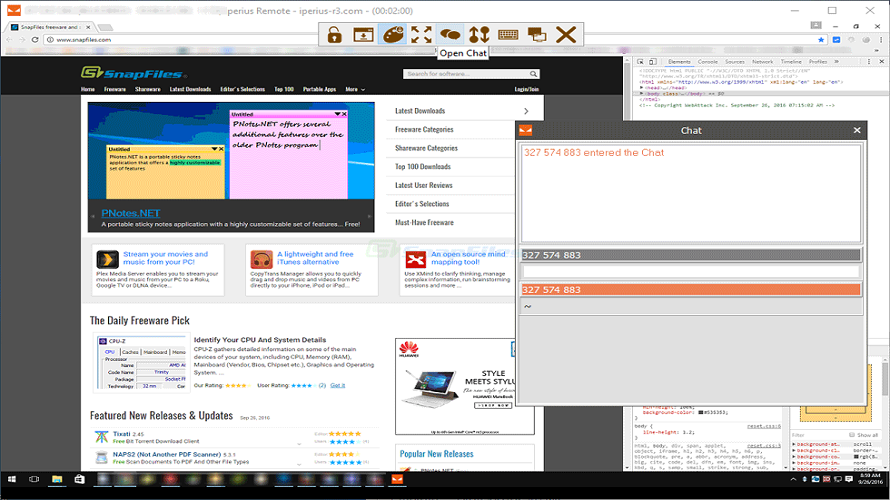
Task: Click the Search for software field
Action: (465, 74)
